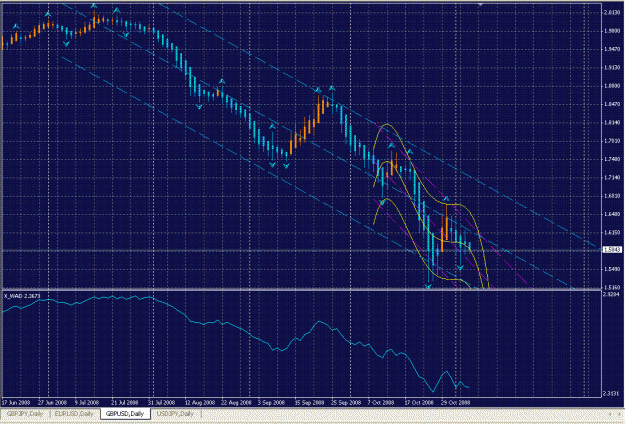Open the USDJPY,Daily chart tab

175,414
